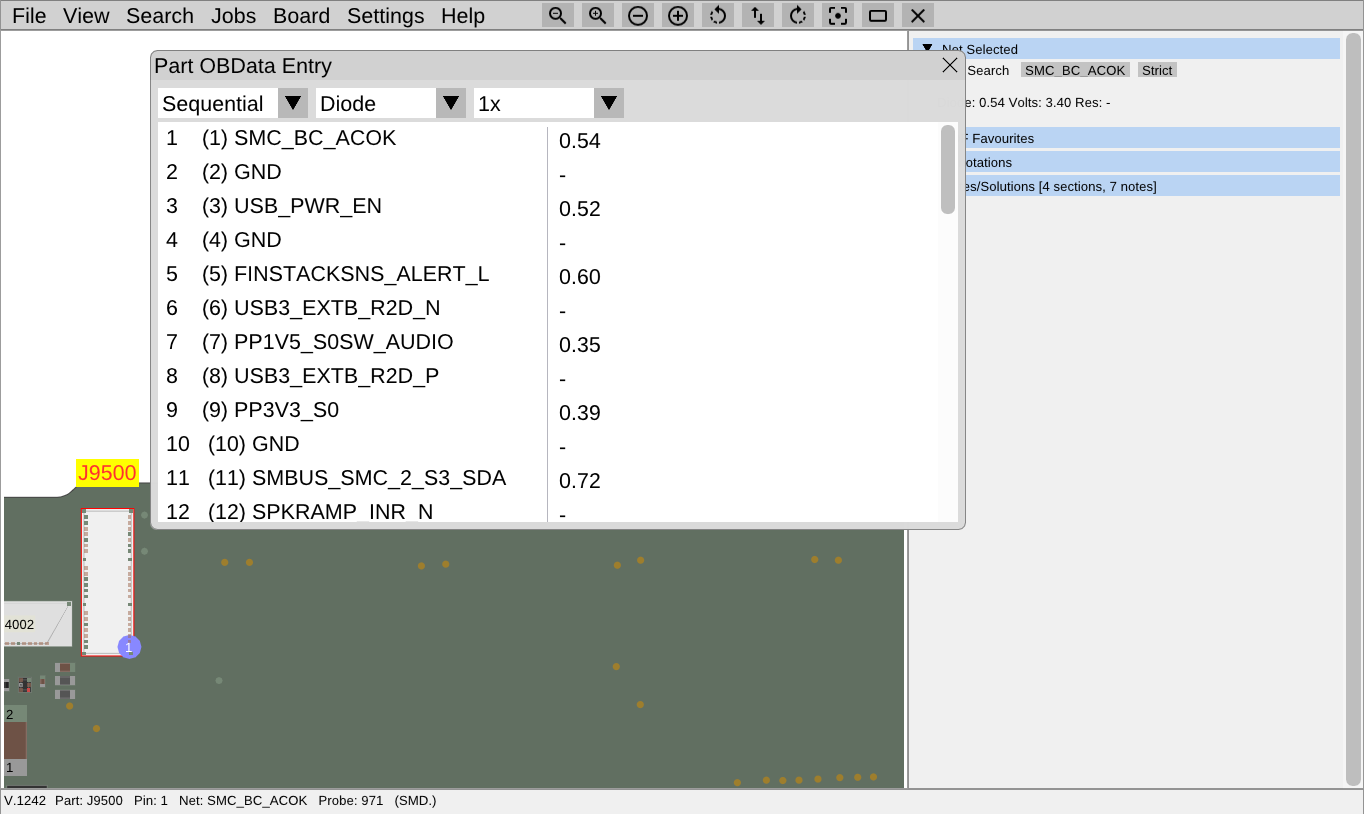Click the rectangle view mode icon

pyautogui.click(x=877, y=15)
